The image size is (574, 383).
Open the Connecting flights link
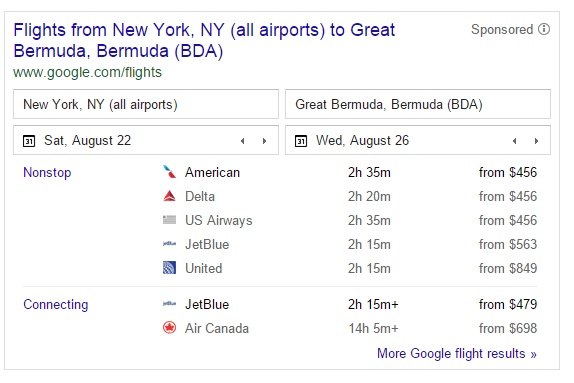(56, 305)
